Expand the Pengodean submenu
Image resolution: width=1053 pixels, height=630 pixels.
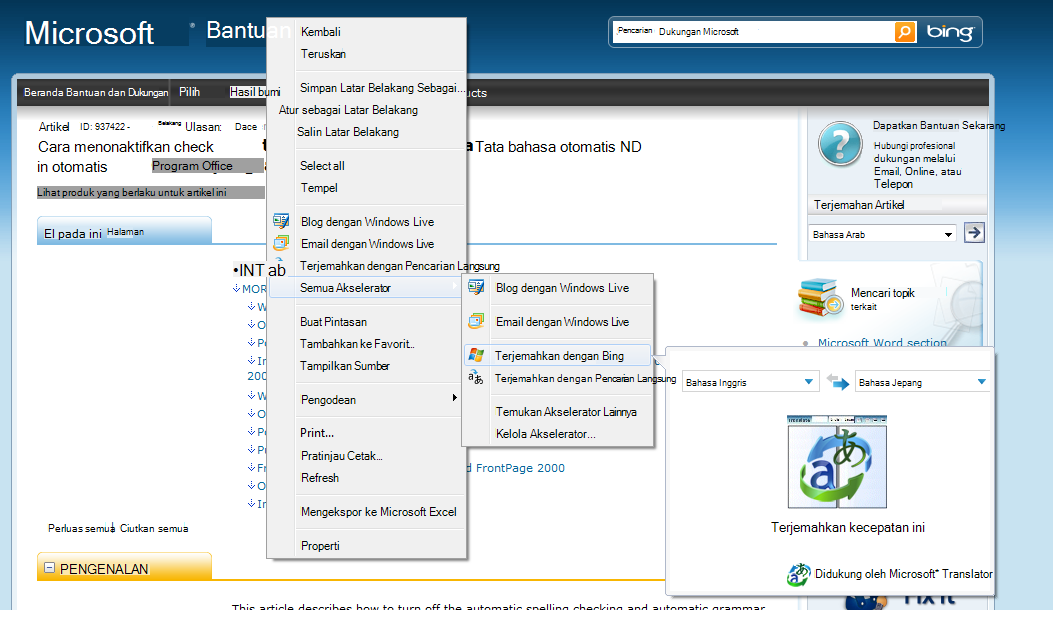[x=455, y=400]
